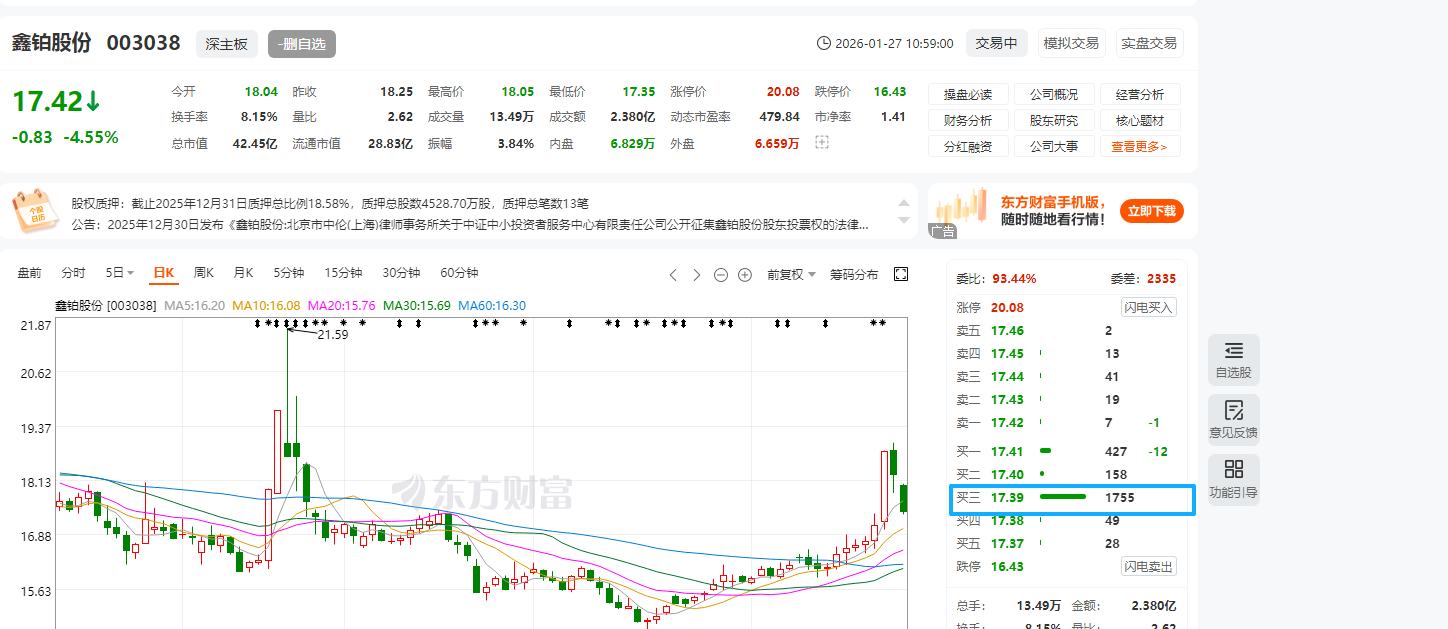Open the 功能引导 guide icon
This screenshot has width=1448, height=629.
click(1233, 480)
